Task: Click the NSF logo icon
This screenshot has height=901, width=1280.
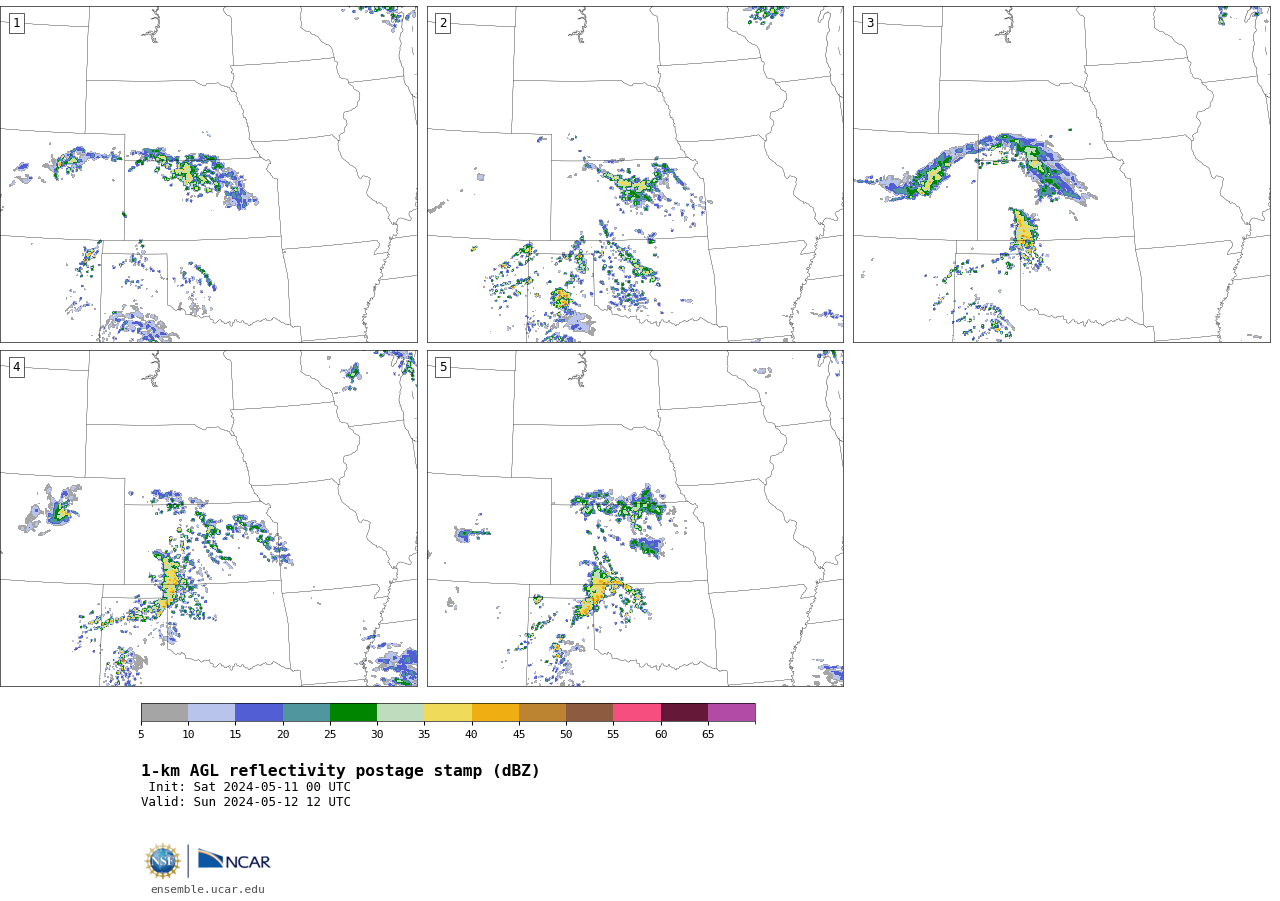Action: coord(163,861)
